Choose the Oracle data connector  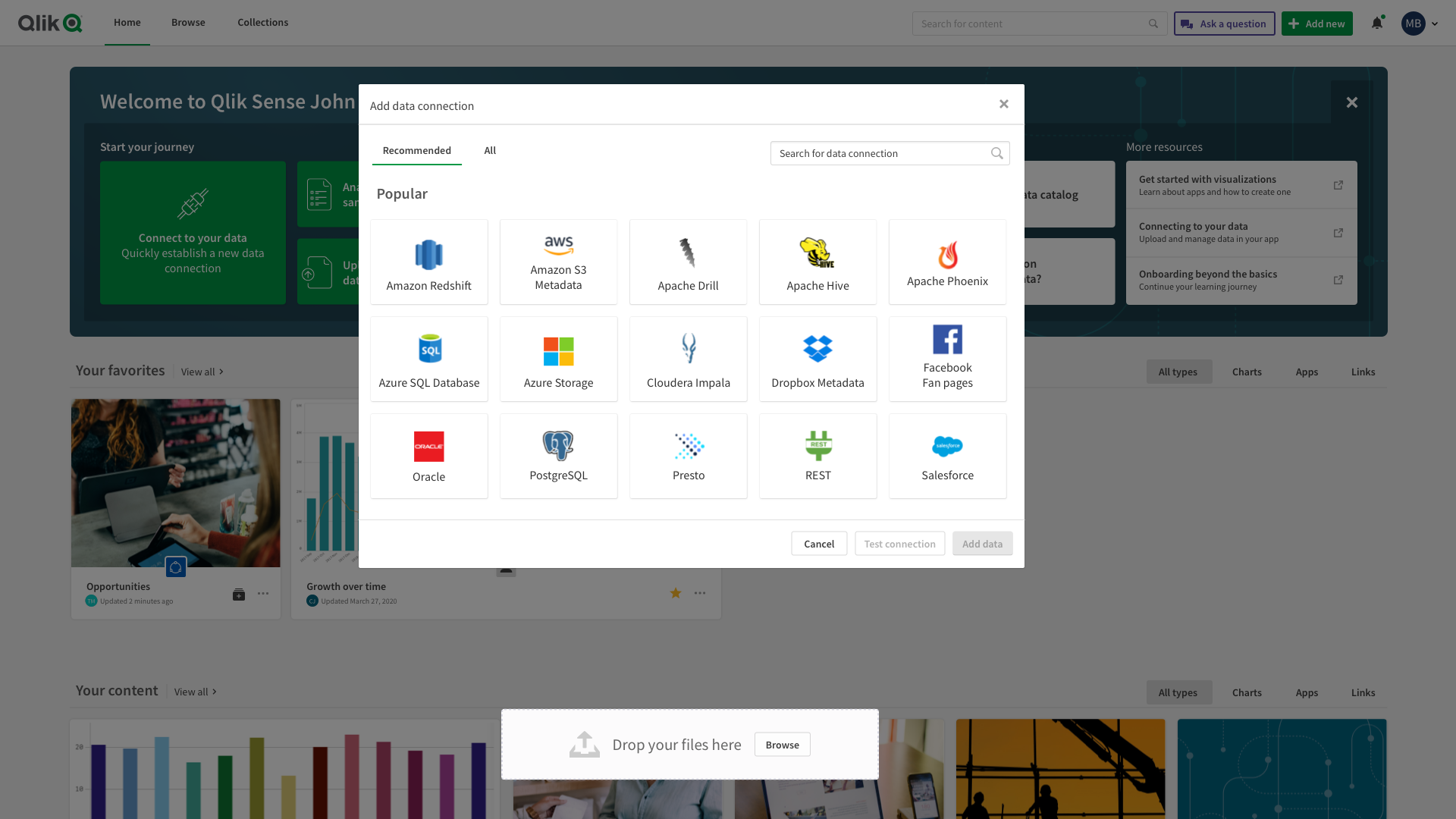coord(428,456)
